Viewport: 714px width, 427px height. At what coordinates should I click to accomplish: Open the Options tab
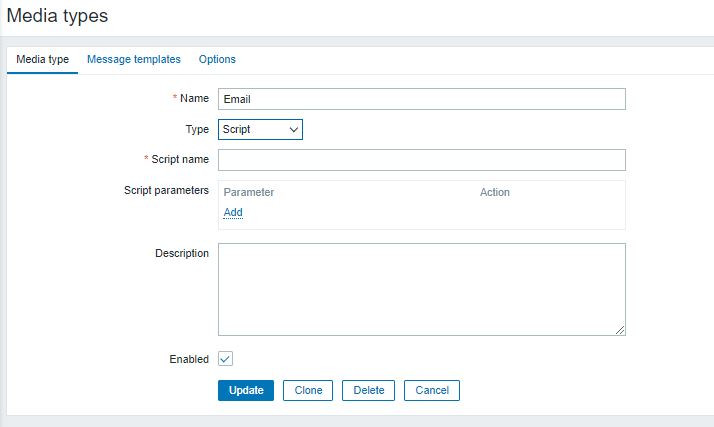click(217, 59)
